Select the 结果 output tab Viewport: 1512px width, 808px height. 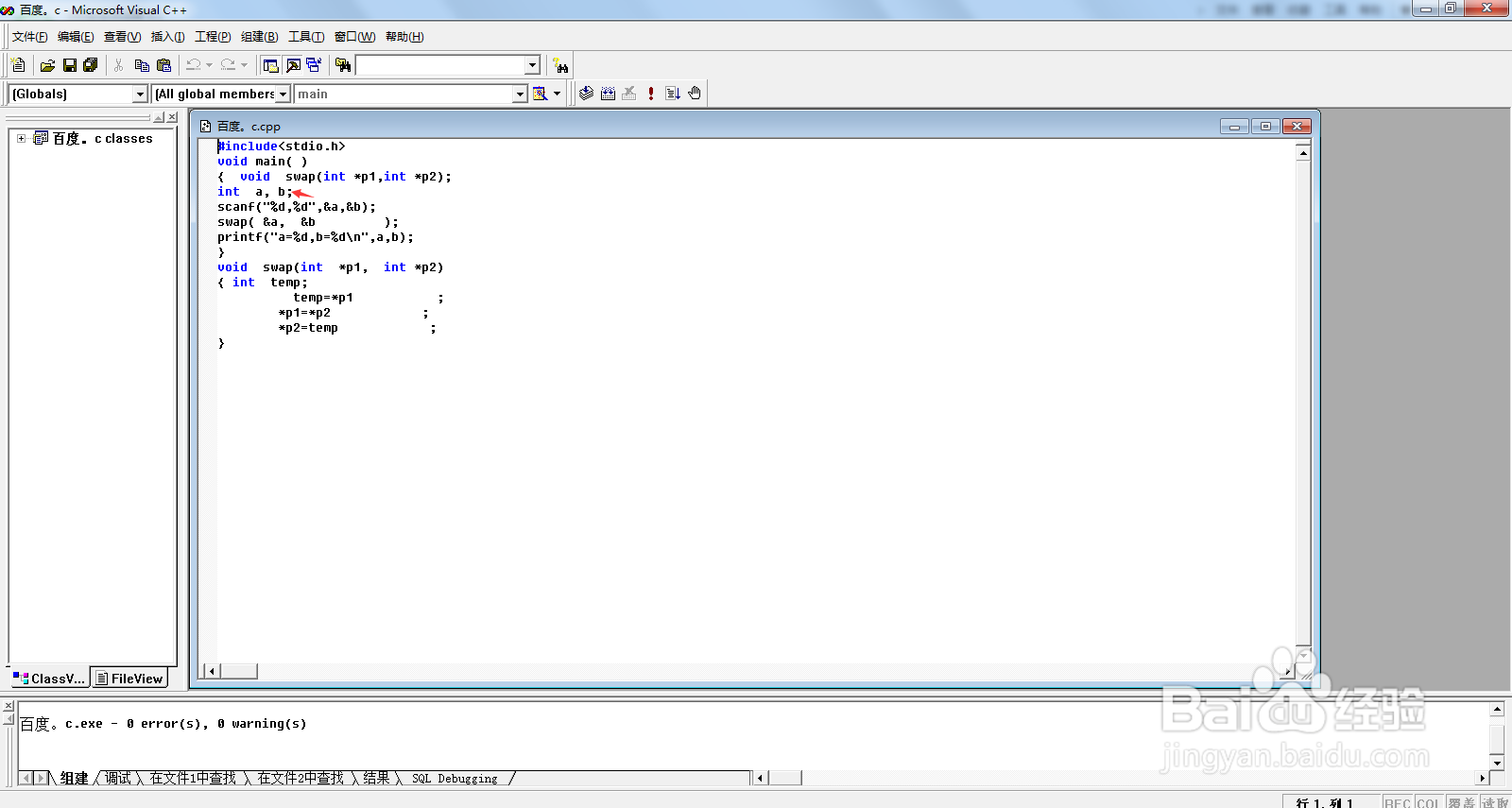tap(376, 779)
